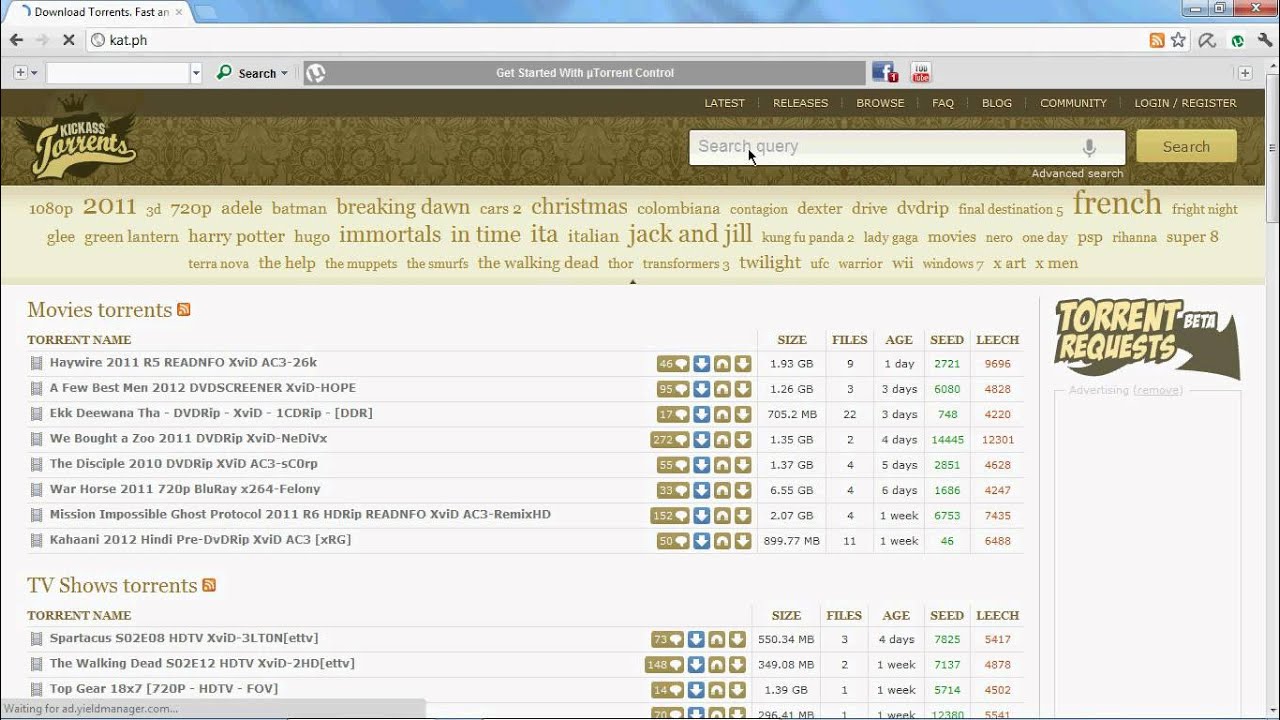This screenshot has height=720, width=1280.
Task: Click LOGIN / REGISTER
Action: pos(1185,103)
